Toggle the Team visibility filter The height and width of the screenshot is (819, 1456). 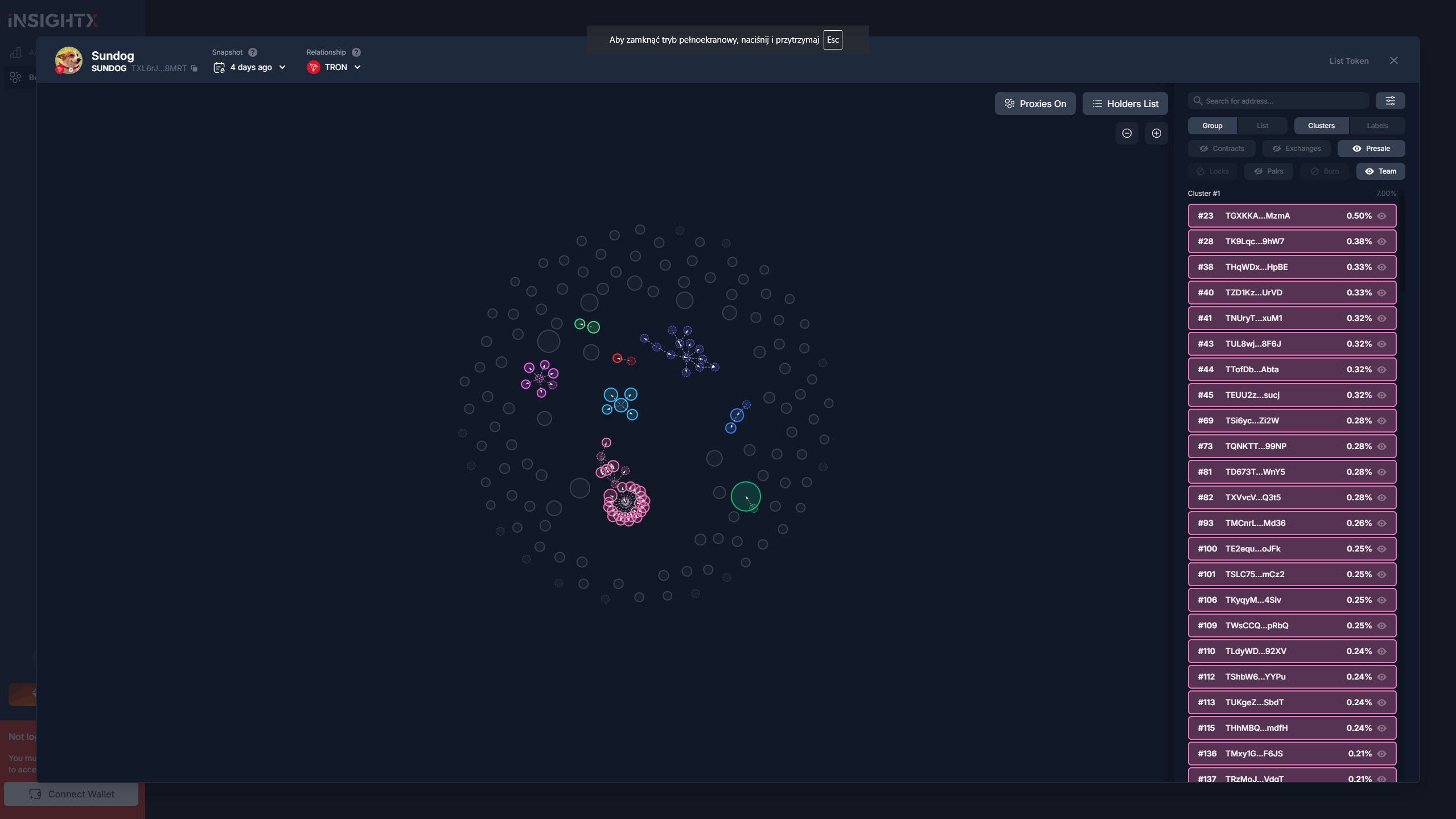pyautogui.click(x=1380, y=171)
